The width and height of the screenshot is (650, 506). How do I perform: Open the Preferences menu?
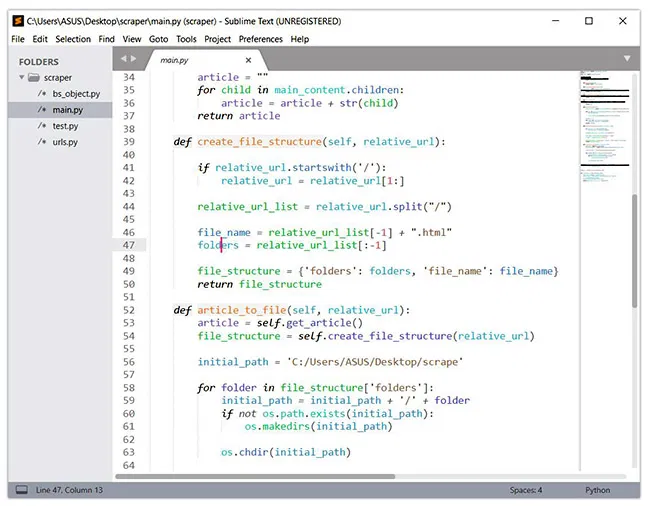pyautogui.click(x=260, y=39)
